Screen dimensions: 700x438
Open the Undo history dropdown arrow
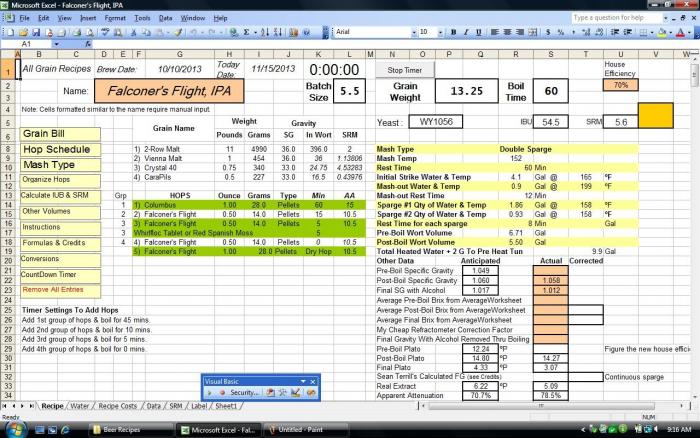202,32
